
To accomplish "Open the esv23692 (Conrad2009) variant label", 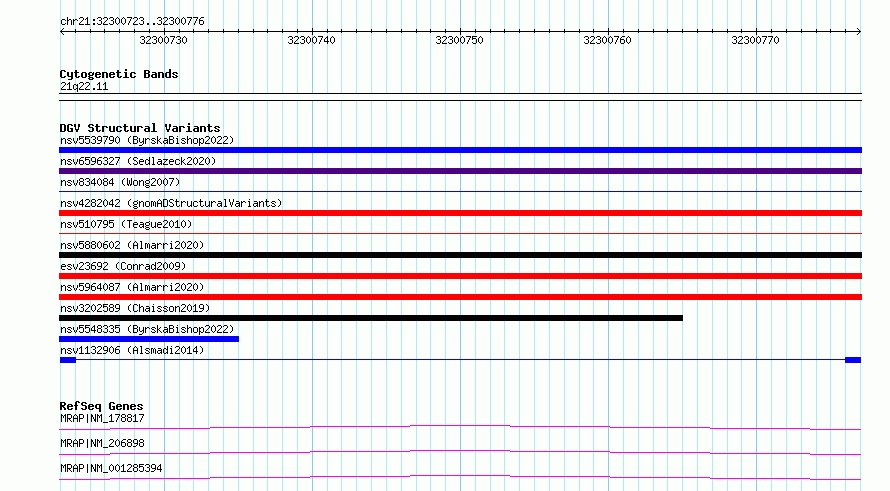I will pos(123,266).
